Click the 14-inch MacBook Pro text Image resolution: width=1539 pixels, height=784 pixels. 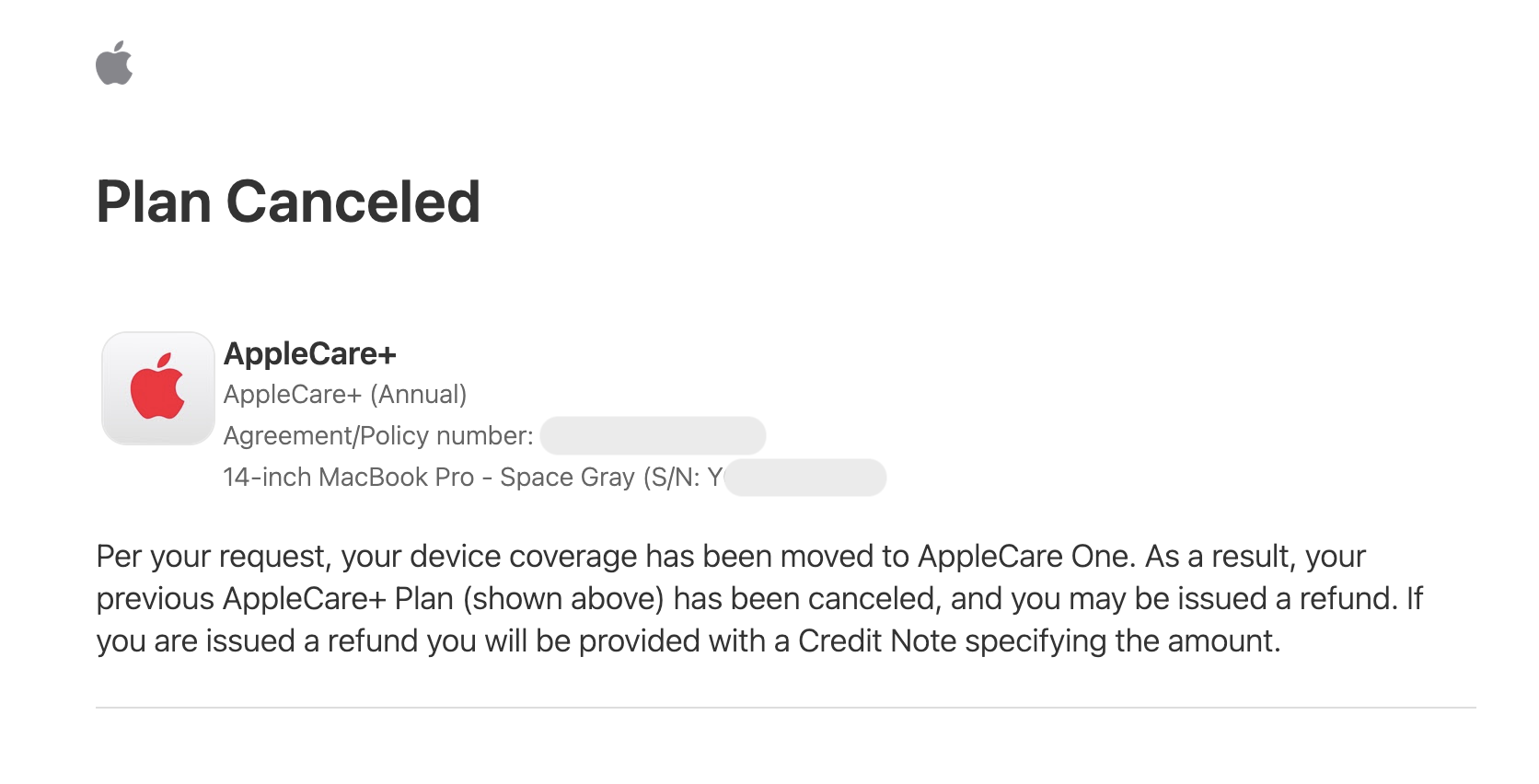tap(348, 478)
